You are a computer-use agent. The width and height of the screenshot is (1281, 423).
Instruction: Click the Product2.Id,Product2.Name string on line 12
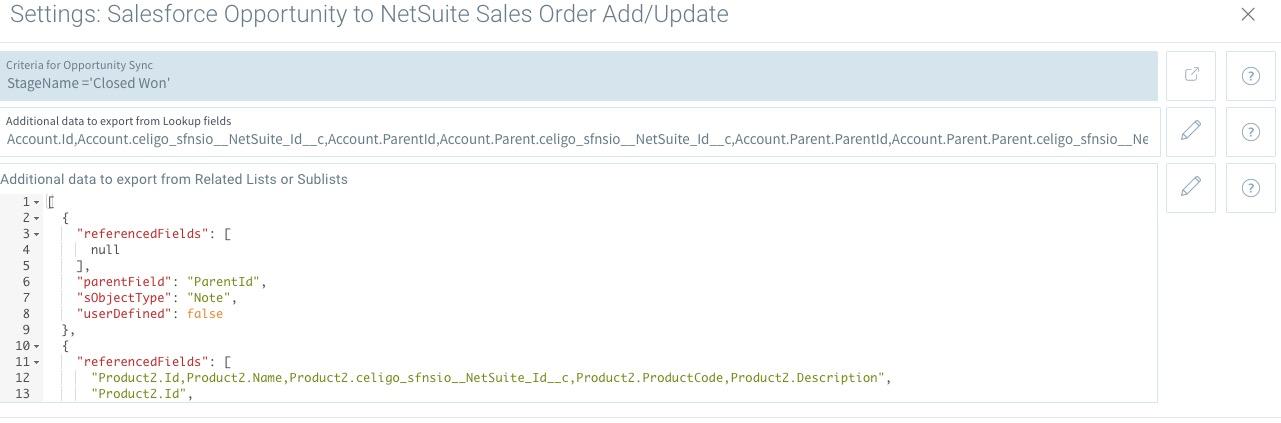tap(490, 378)
